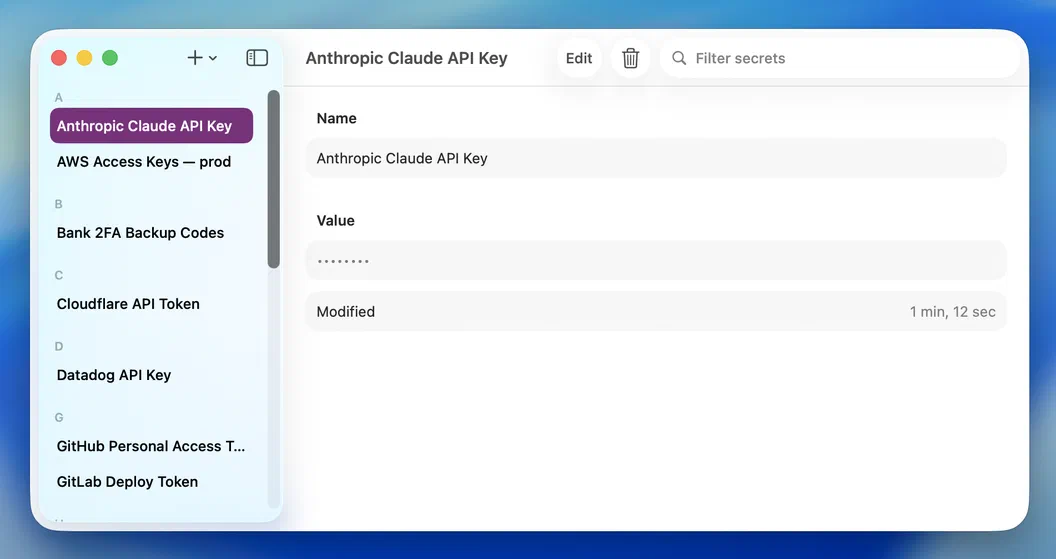Image resolution: width=1056 pixels, height=559 pixels.
Task: Click the plus icon to add a secret
Action: 195,58
